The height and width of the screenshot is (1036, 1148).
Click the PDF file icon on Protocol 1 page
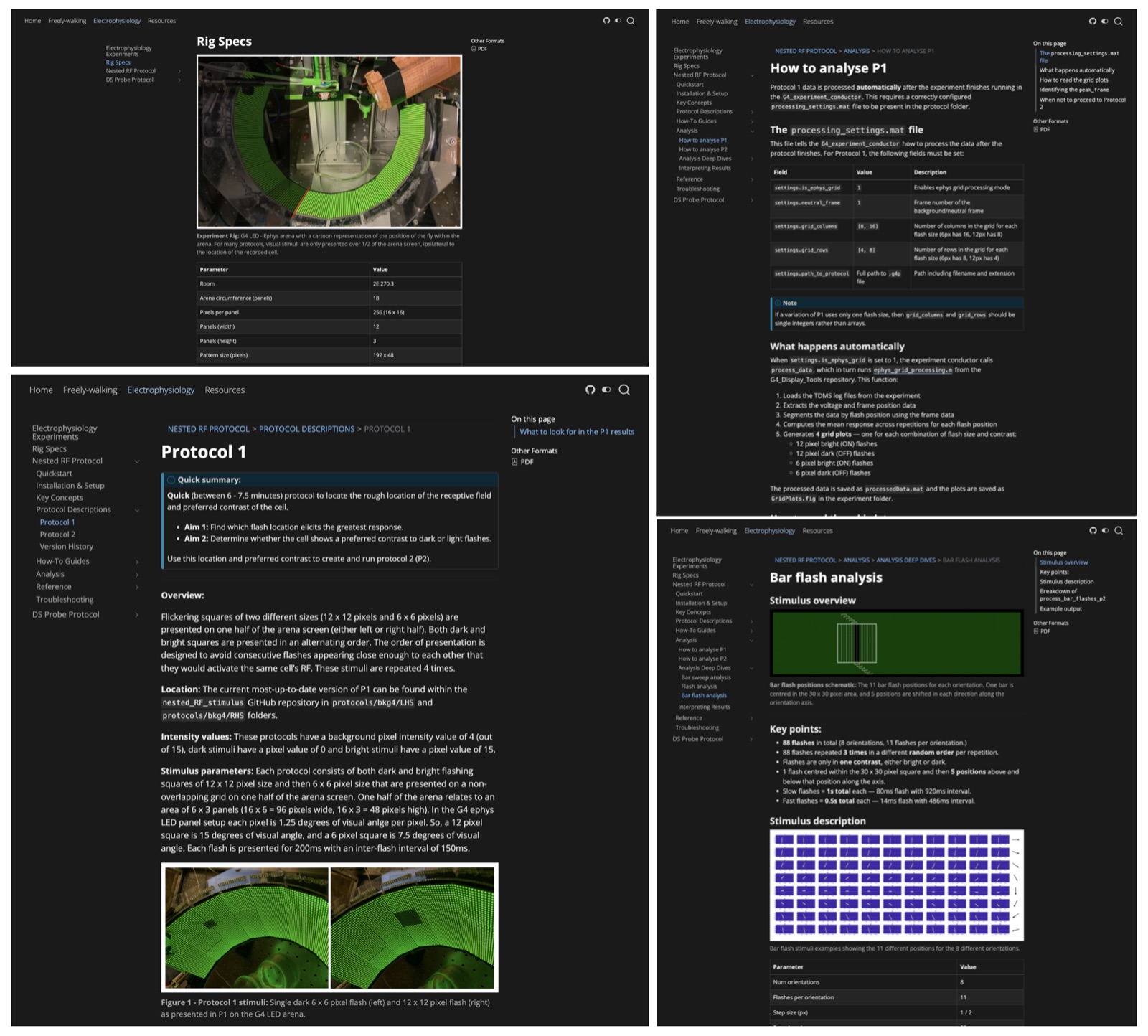tap(514, 462)
